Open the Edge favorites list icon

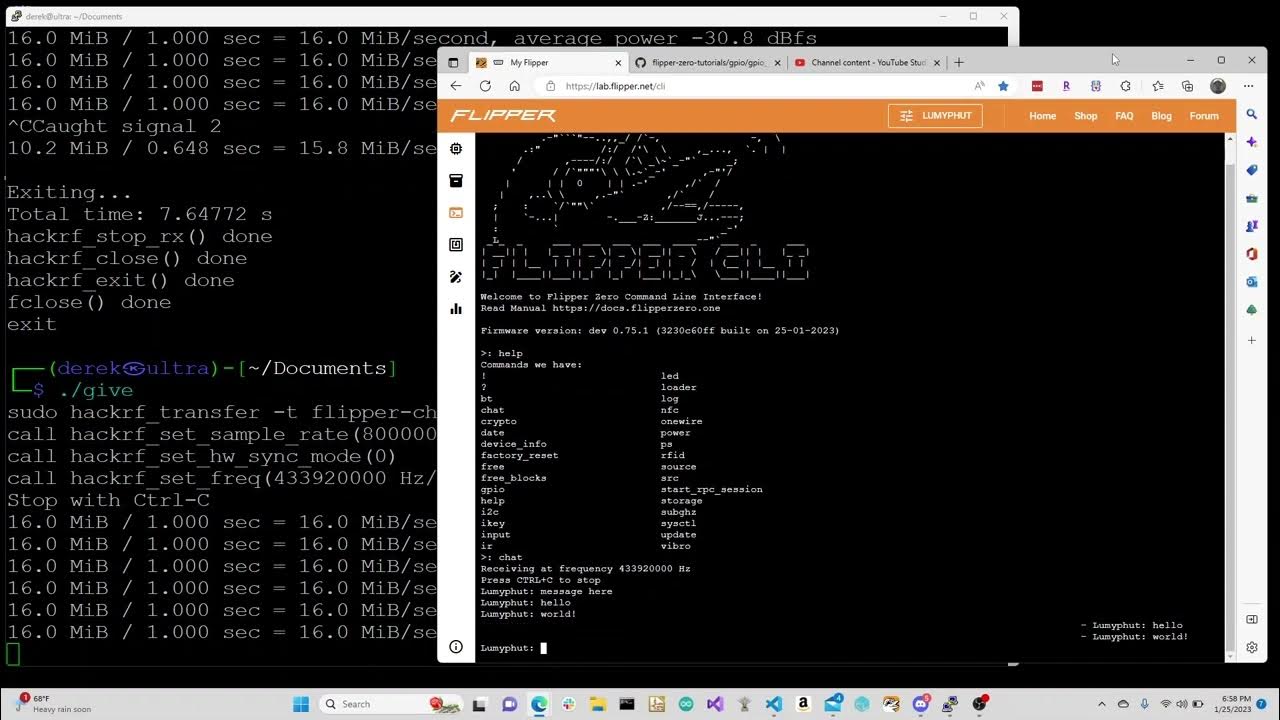[x=1157, y=86]
